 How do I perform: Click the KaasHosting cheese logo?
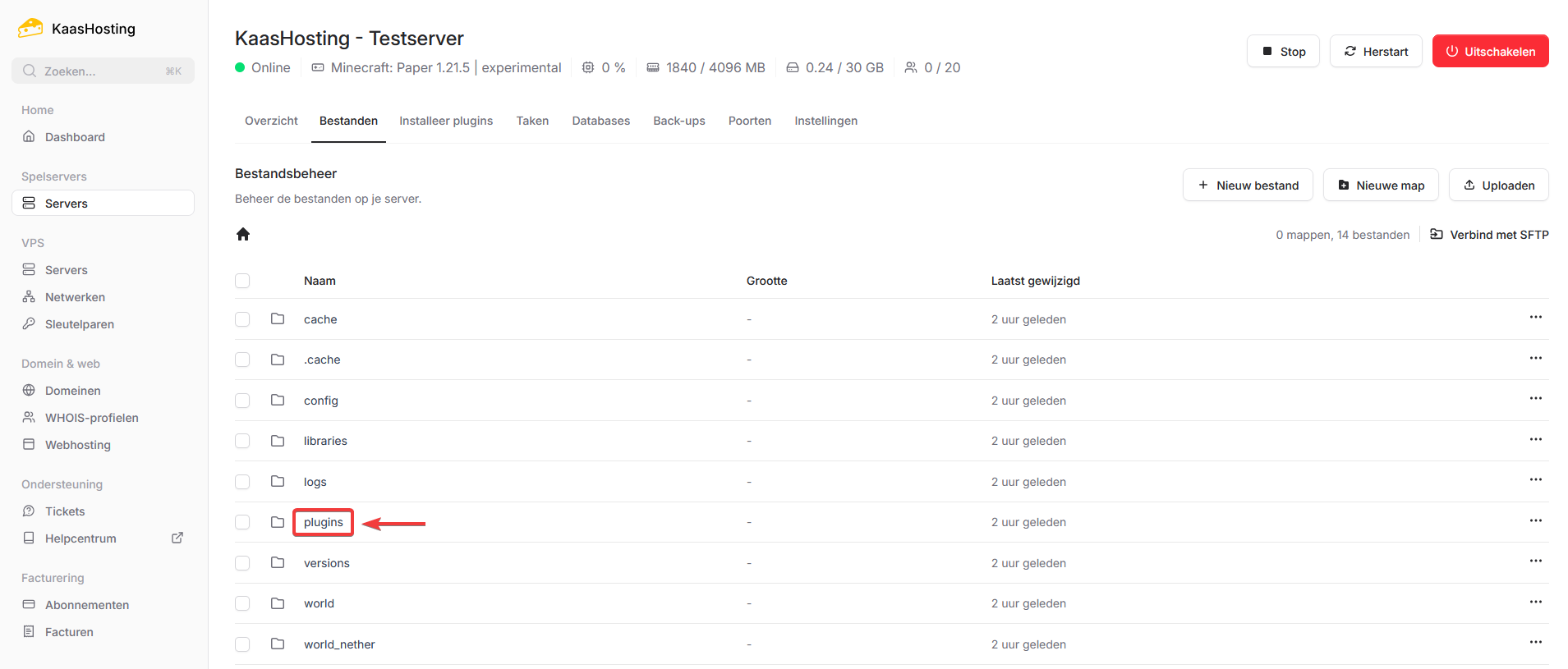tap(30, 29)
